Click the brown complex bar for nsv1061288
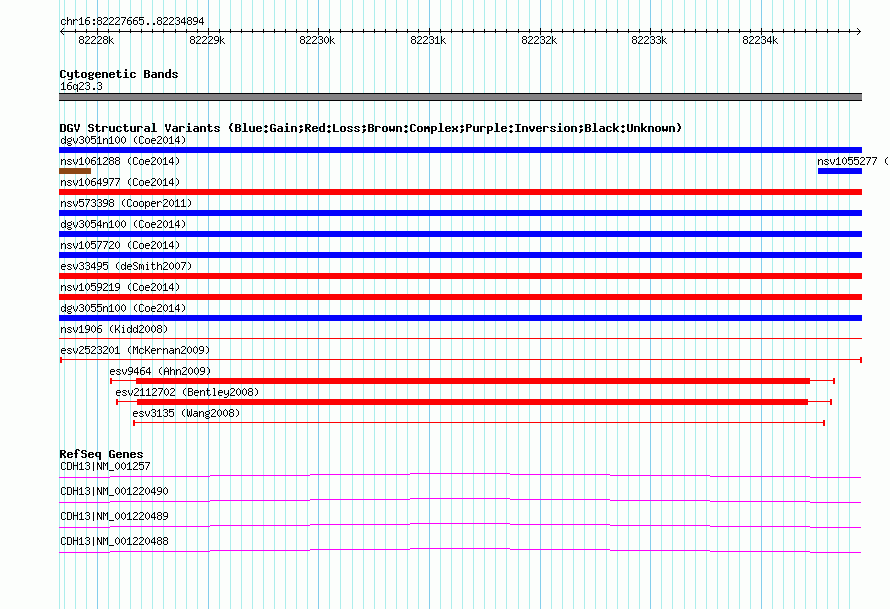890x609 pixels. click(75, 171)
